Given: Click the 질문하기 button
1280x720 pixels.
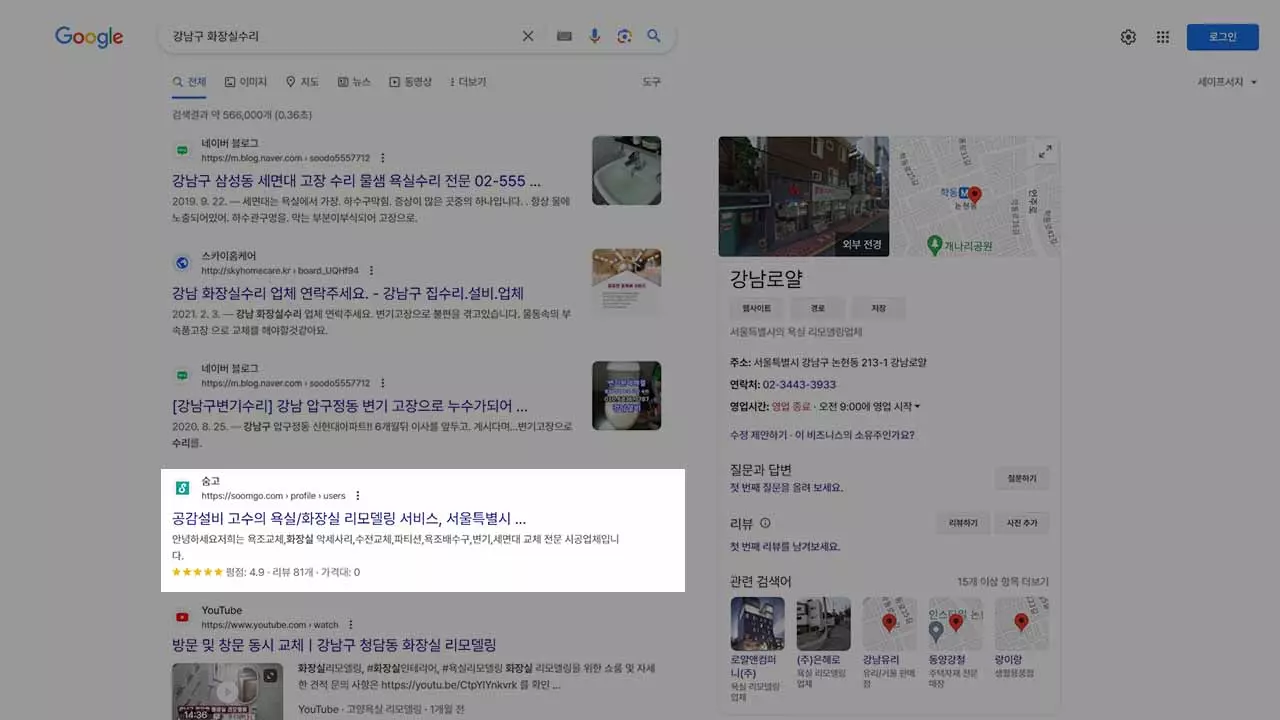Looking at the screenshot, I should [1022, 478].
